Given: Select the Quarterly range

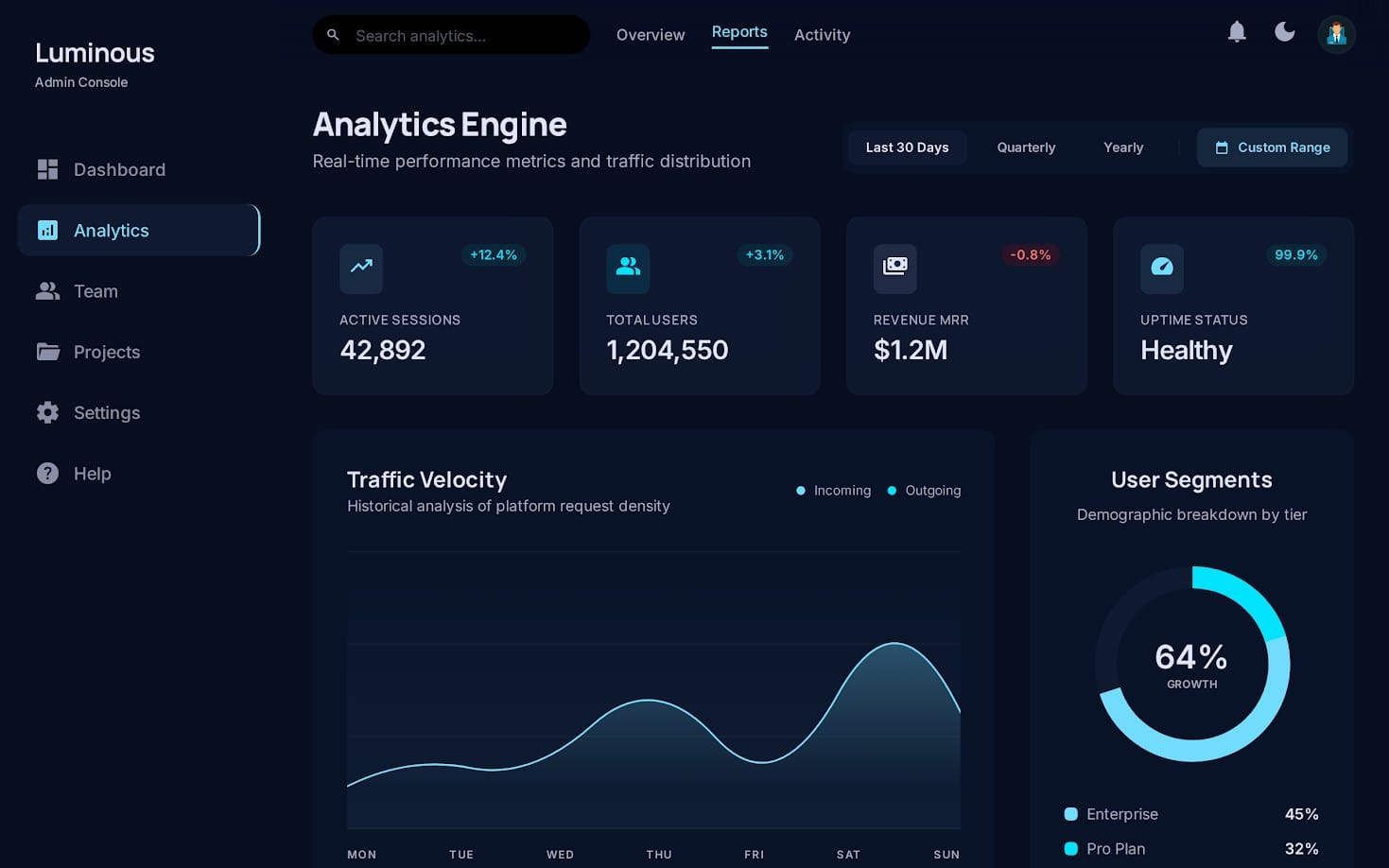Looking at the screenshot, I should [1026, 148].
